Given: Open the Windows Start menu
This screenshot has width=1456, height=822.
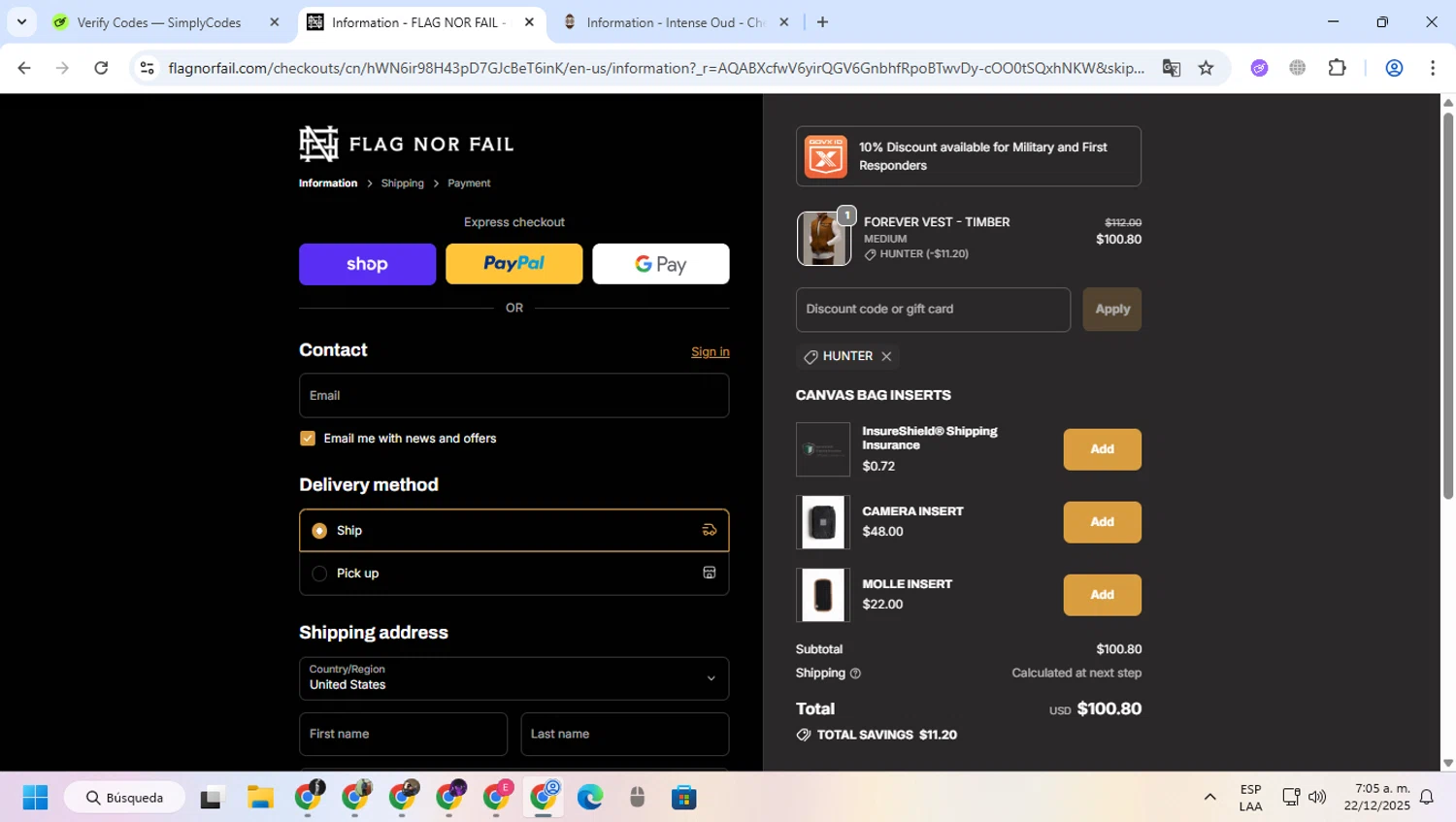Looking at the screenshot, I should click(x=35, y=798).
